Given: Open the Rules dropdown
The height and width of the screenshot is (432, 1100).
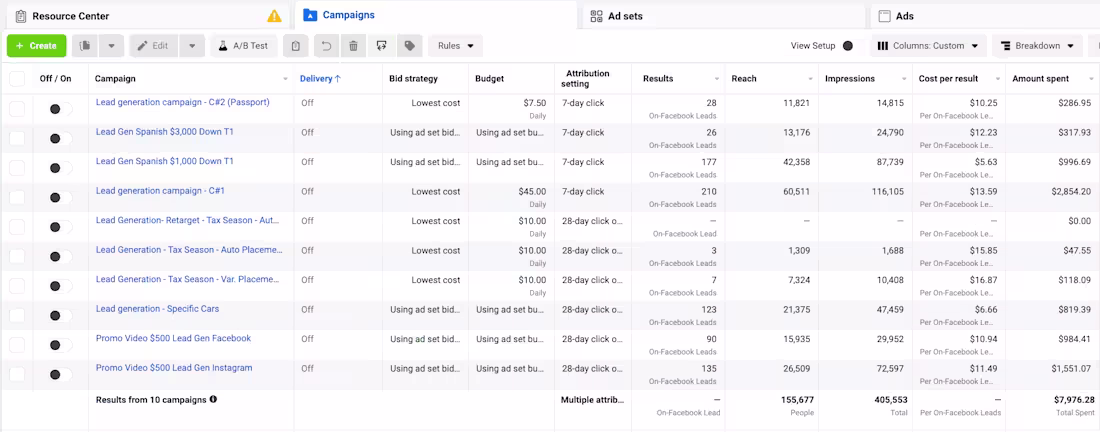Looking at the screenshot, I should click(455, 46).
